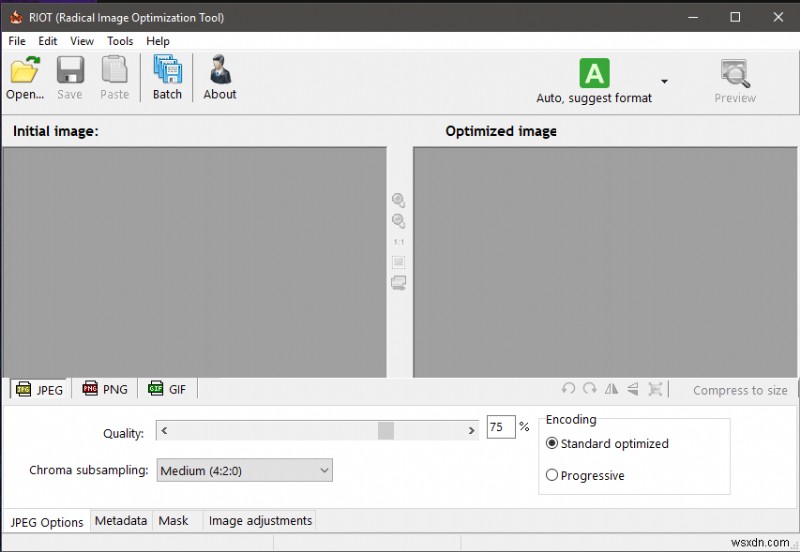Switch to the PNG tab
The height and width of the screenshot is (552, 800).
[x=105, y=389]
